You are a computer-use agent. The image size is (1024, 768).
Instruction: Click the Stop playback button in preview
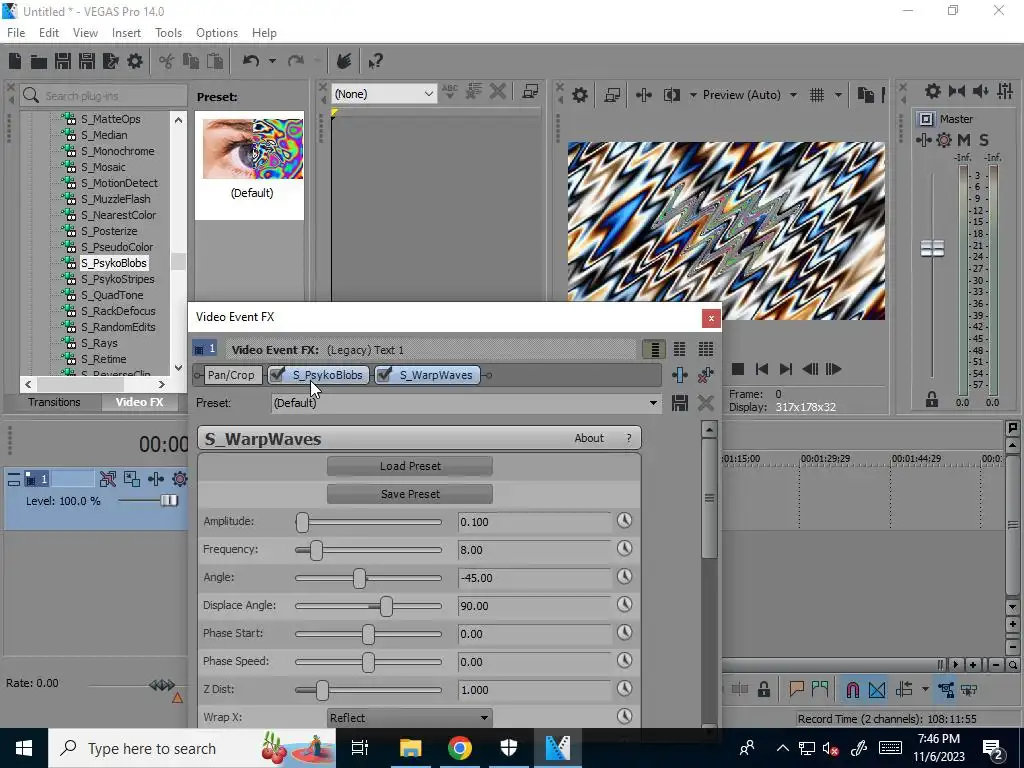pos(738,369)
